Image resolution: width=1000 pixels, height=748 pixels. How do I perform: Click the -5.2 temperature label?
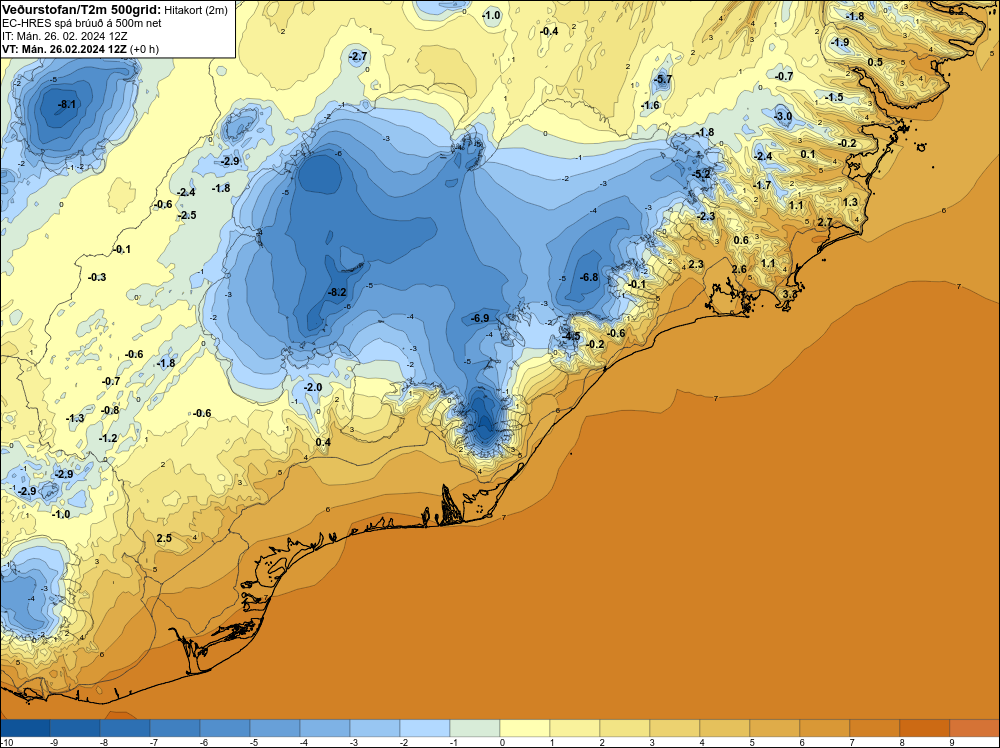[x=701, y=174]
